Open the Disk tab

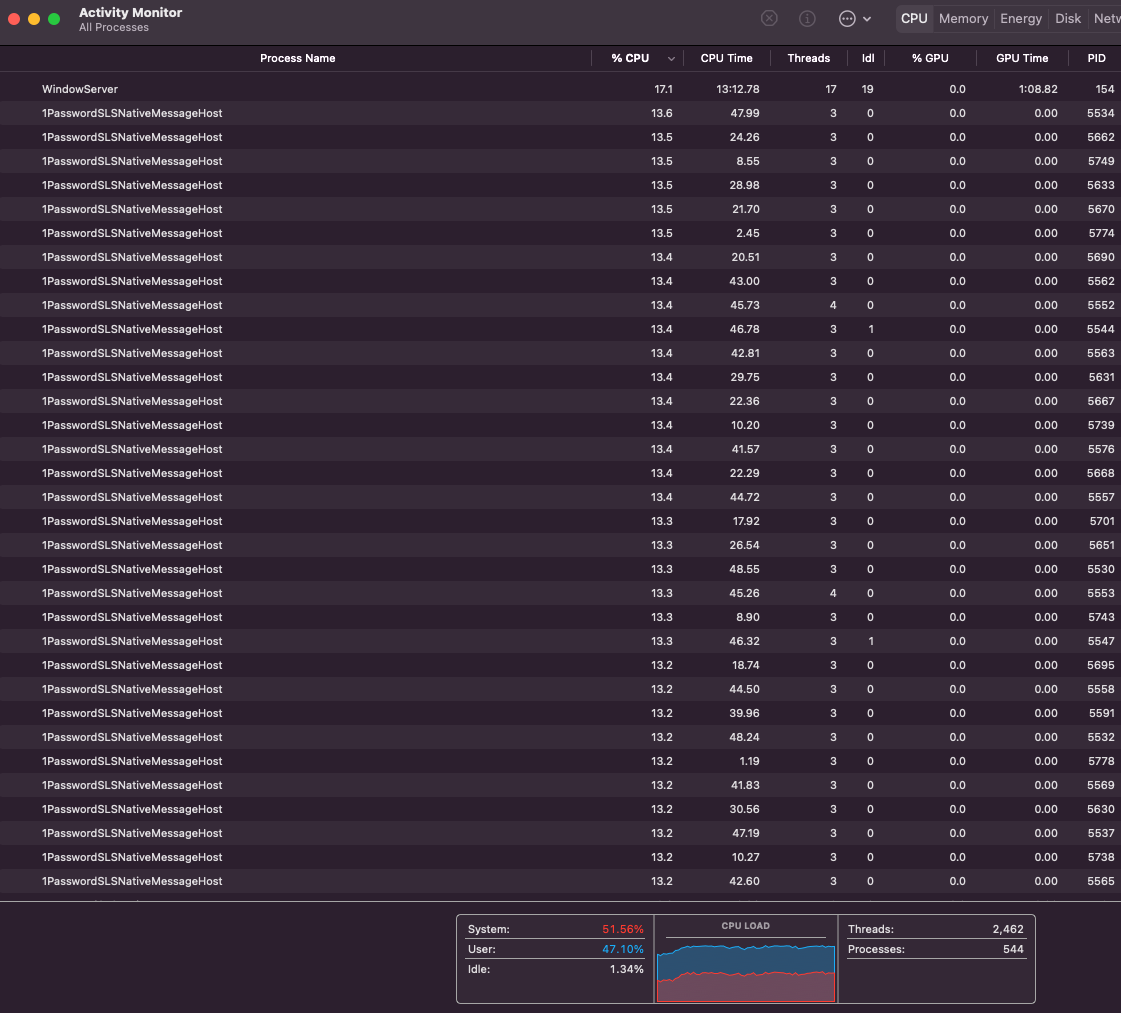pos(1068,19)
